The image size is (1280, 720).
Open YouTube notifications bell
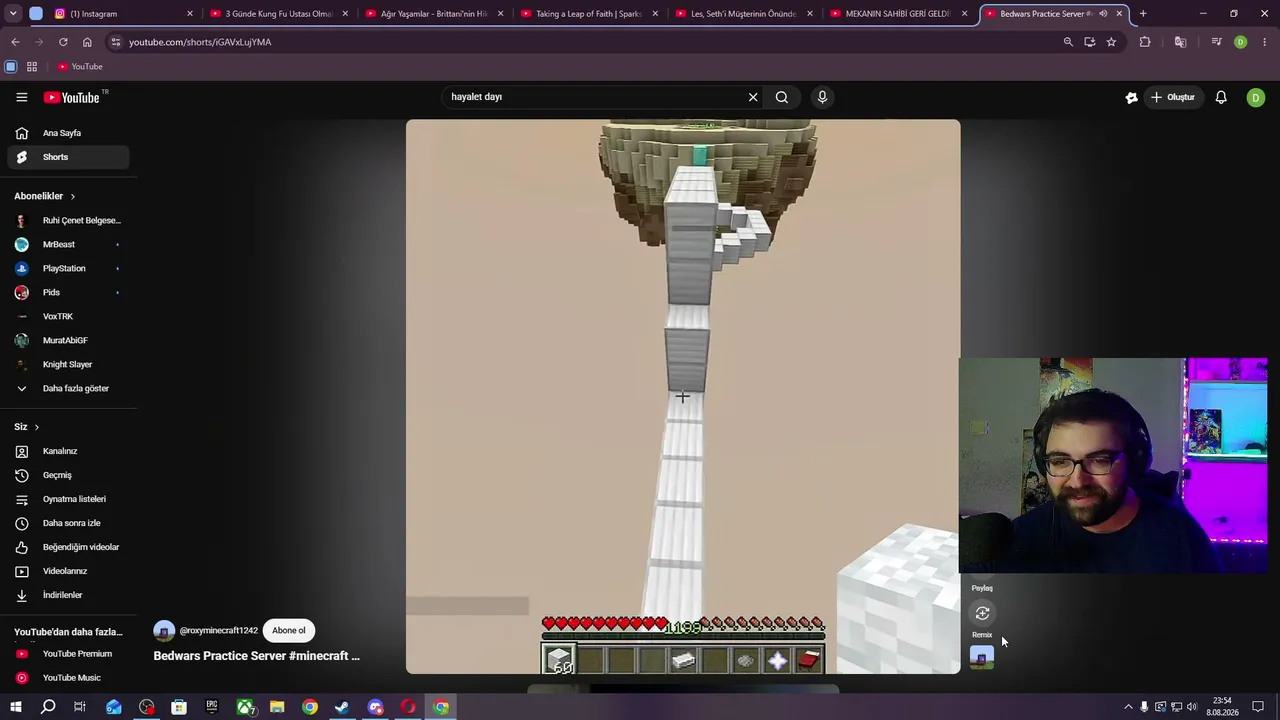pos(1221,97)
